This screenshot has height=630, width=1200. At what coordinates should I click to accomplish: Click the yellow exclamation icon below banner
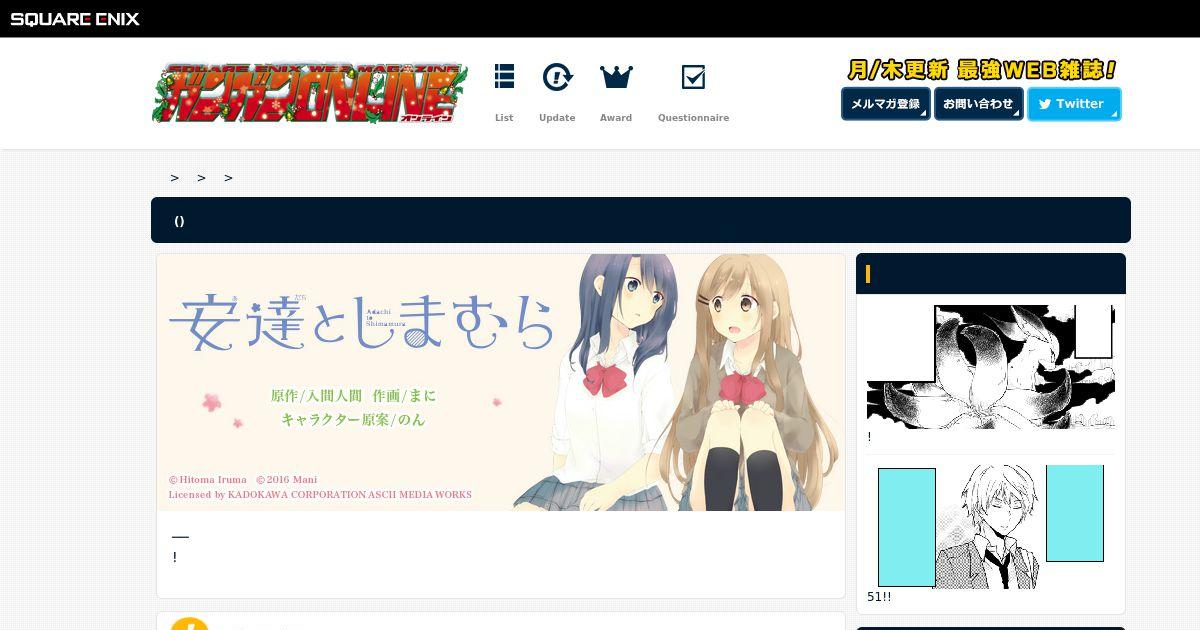[x=189, y=624]
